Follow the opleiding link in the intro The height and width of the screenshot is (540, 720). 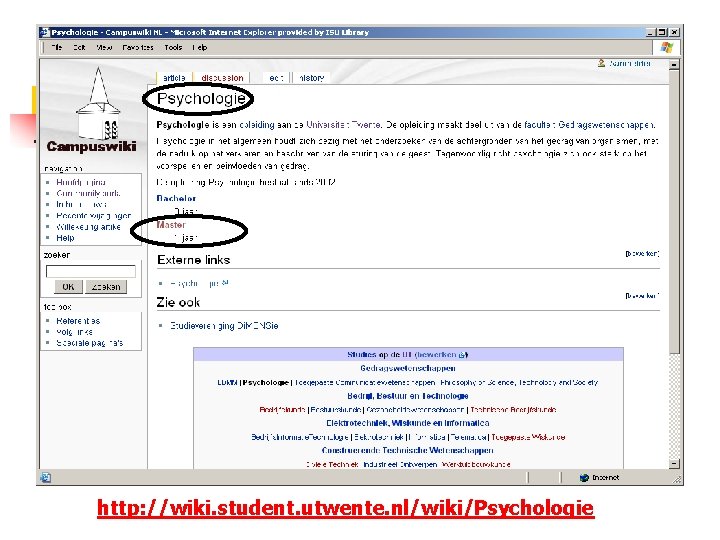point(257,124)
